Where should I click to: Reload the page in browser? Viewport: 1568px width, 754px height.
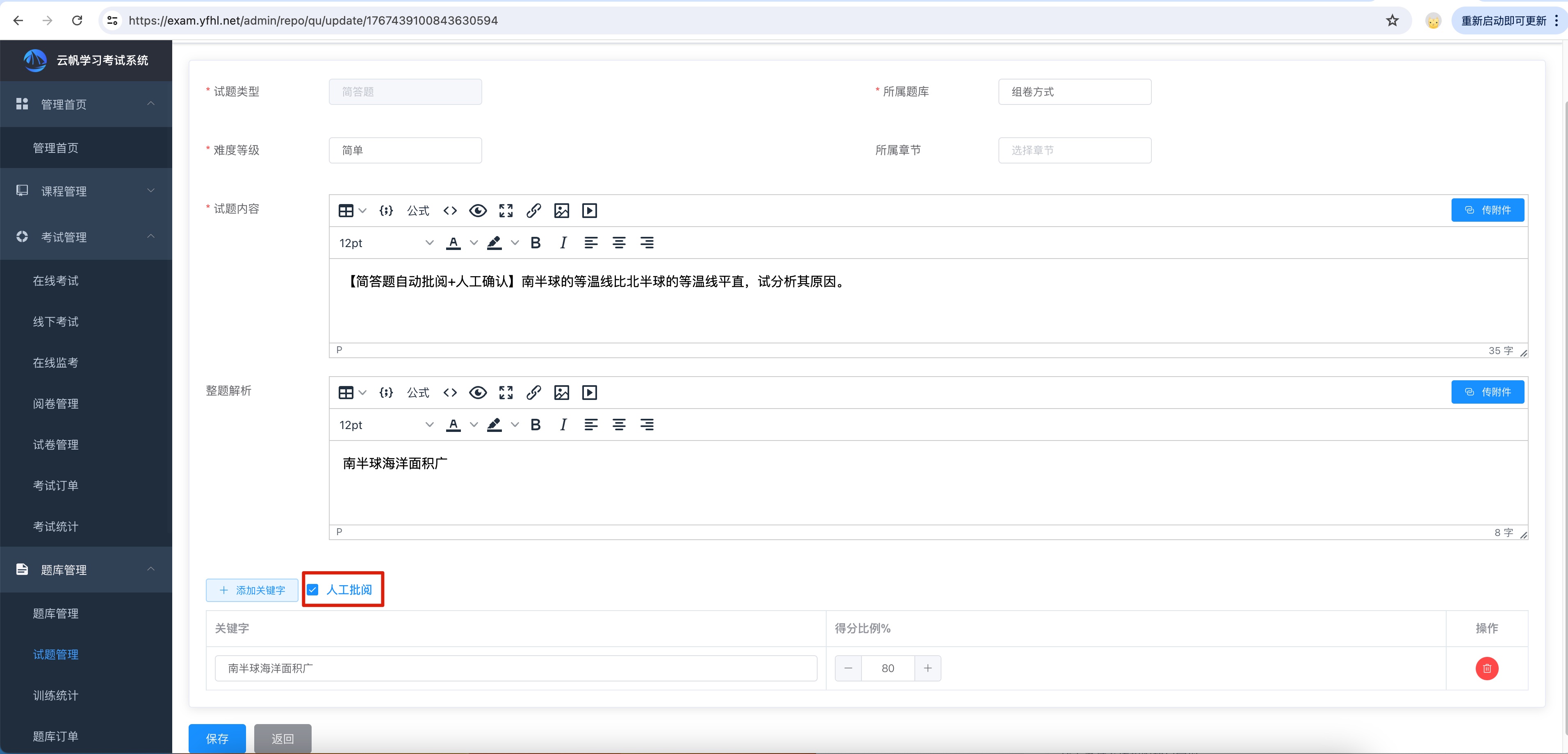click(77, 20)
